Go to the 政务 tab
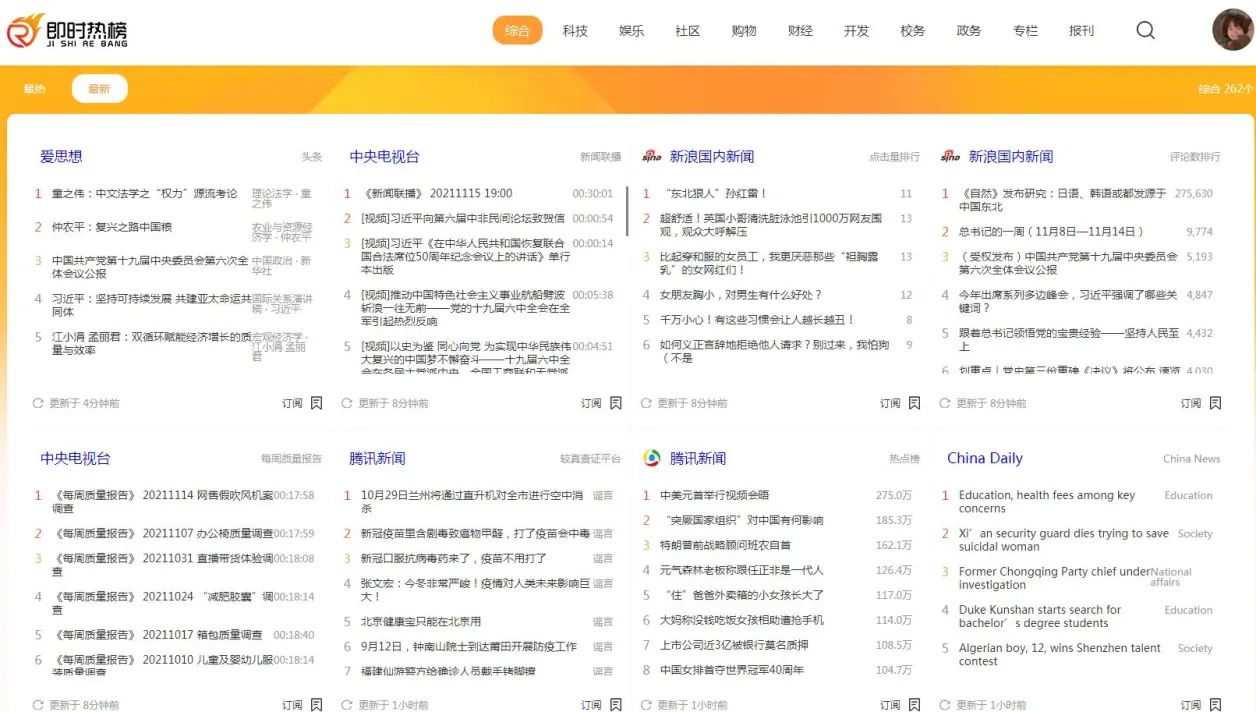 coord(969,31)
